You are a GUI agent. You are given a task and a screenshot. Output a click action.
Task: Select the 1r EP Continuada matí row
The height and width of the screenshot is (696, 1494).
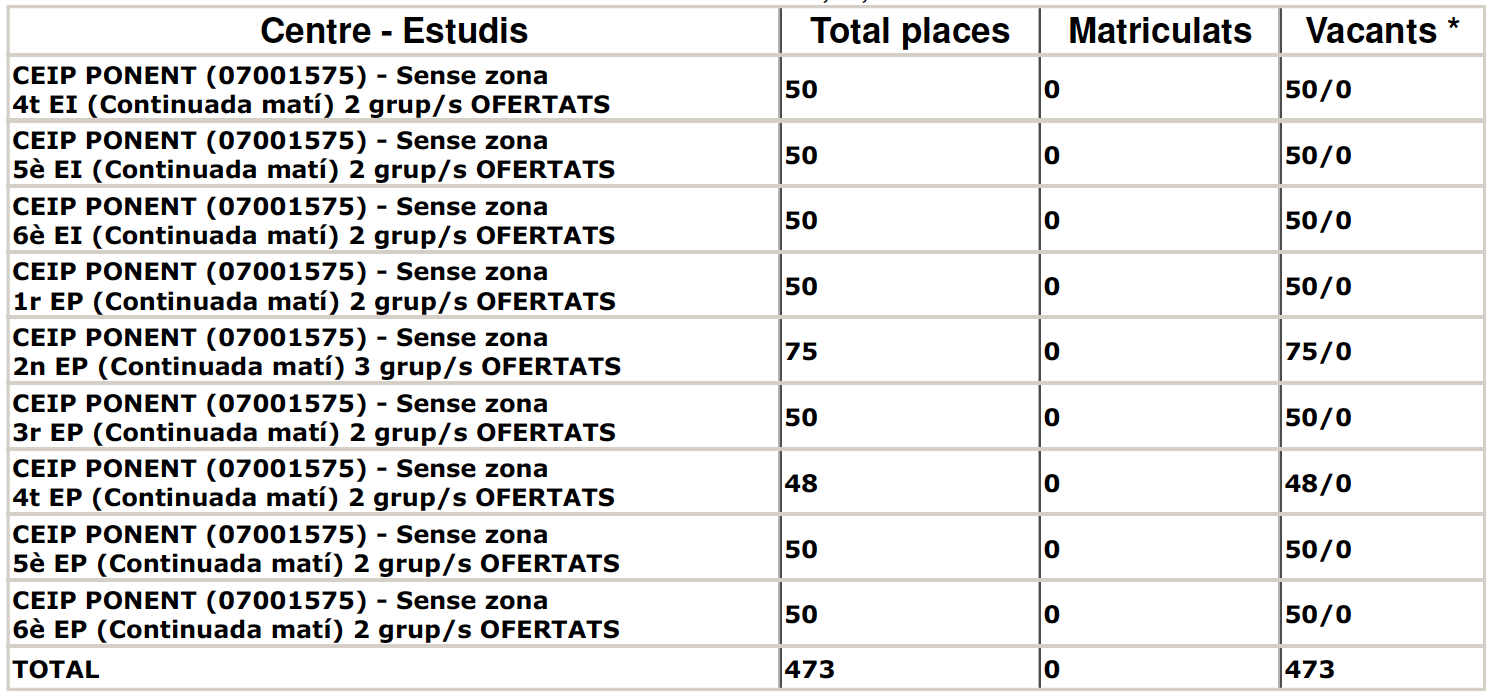746,286
